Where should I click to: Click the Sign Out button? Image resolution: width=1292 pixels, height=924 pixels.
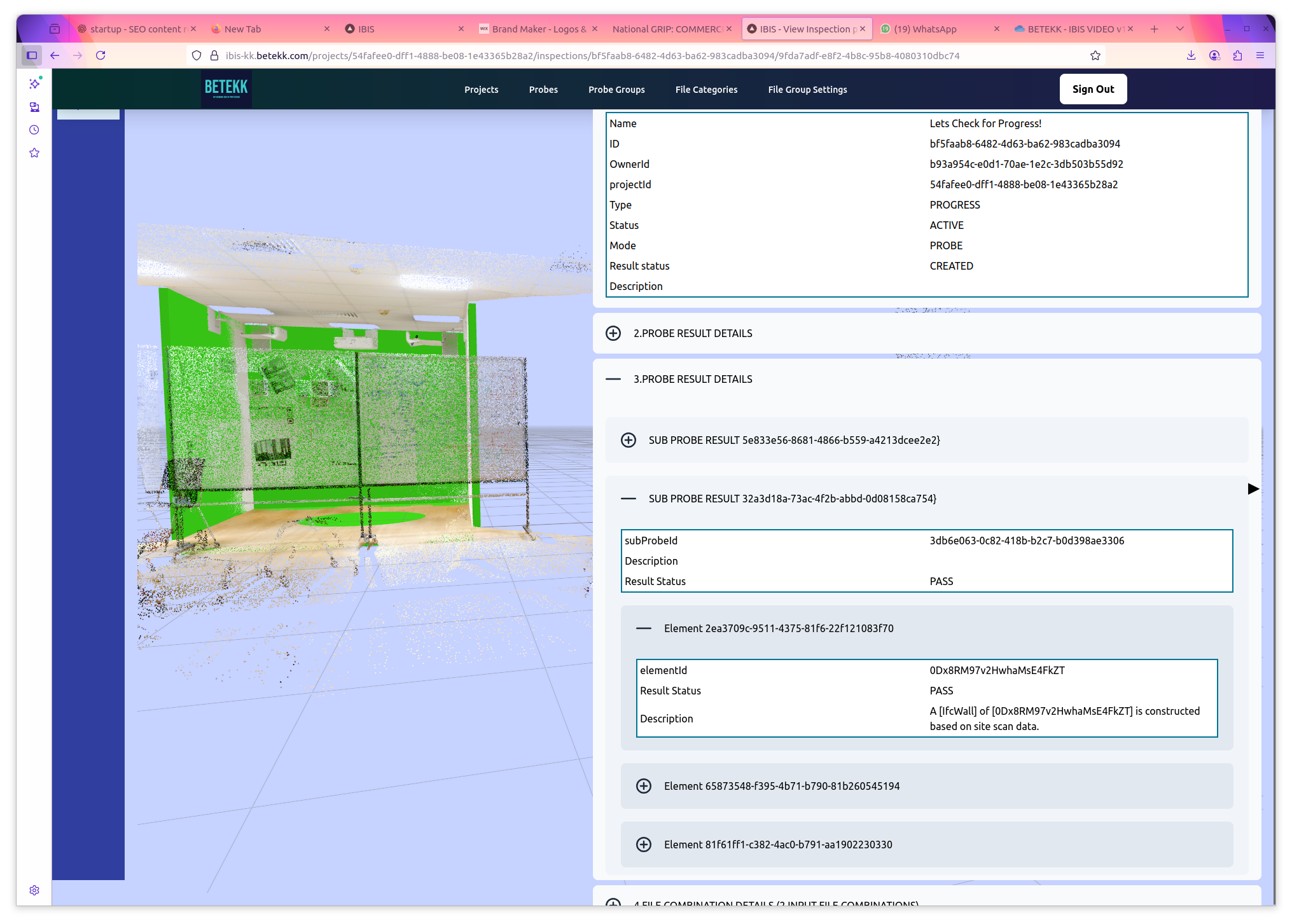pyautogui.click(x=1093, y=89)
